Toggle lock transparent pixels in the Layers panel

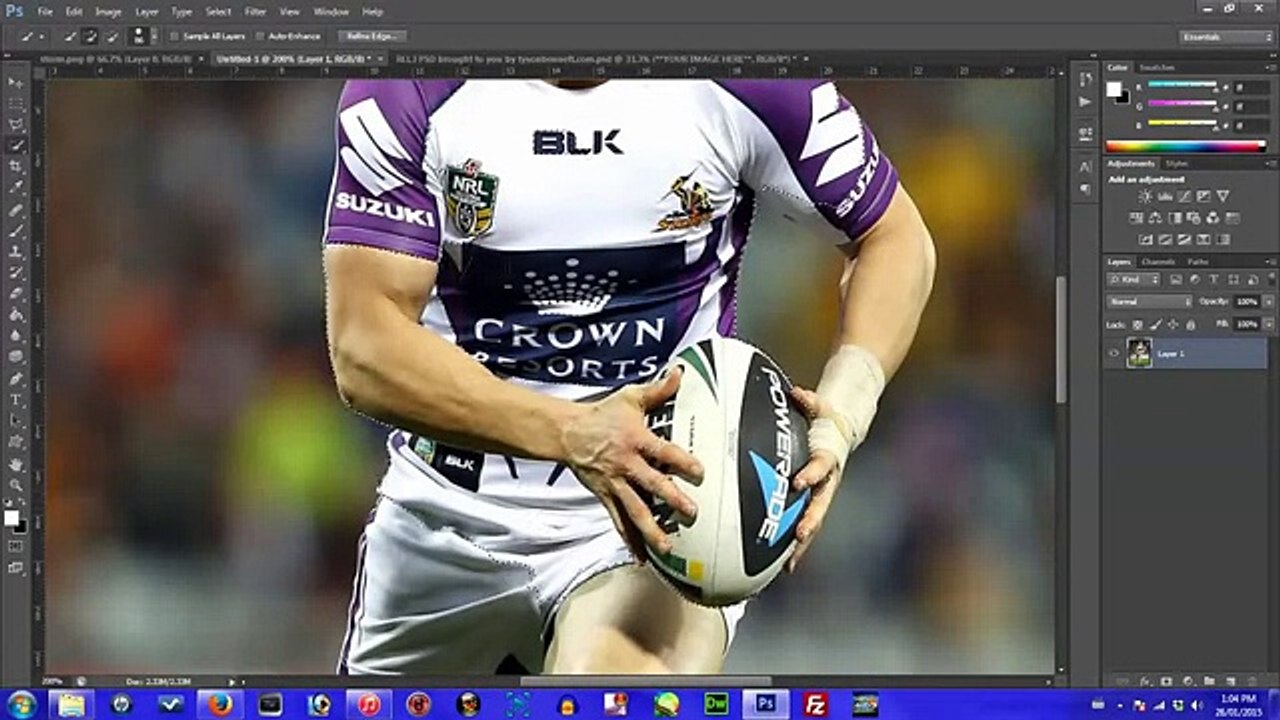[x=1138, y=325]
